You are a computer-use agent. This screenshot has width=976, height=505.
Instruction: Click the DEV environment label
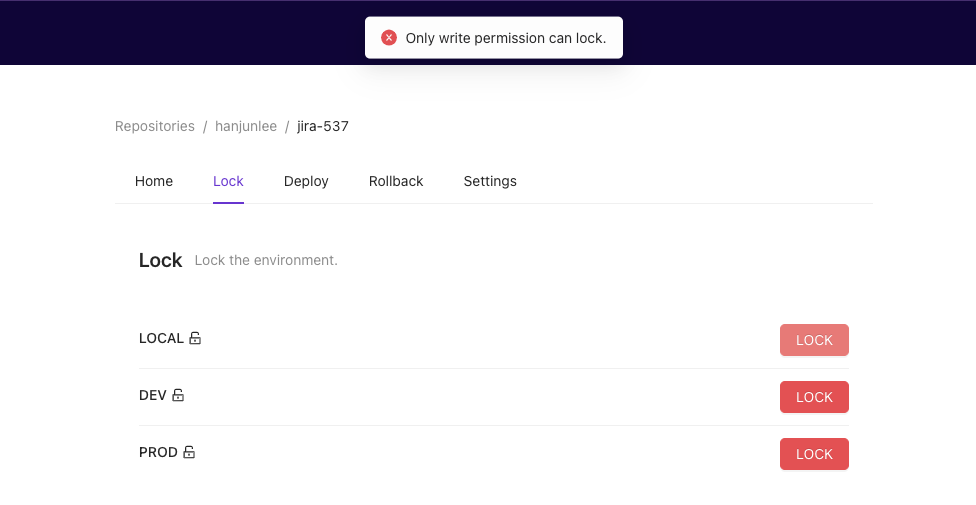pos(152,395)
